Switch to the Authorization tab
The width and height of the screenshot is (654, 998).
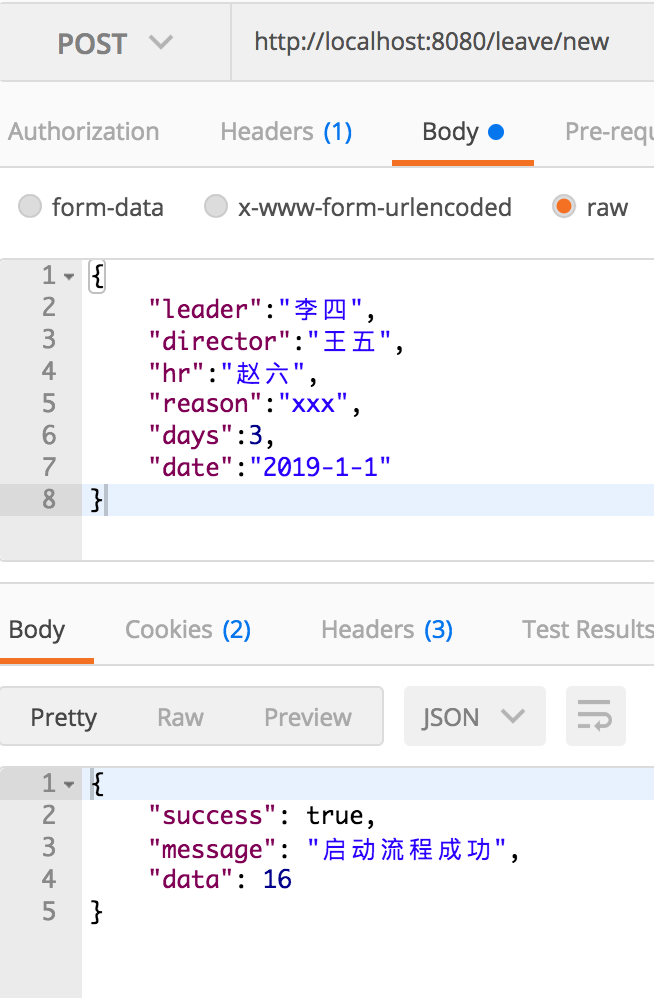83,132
